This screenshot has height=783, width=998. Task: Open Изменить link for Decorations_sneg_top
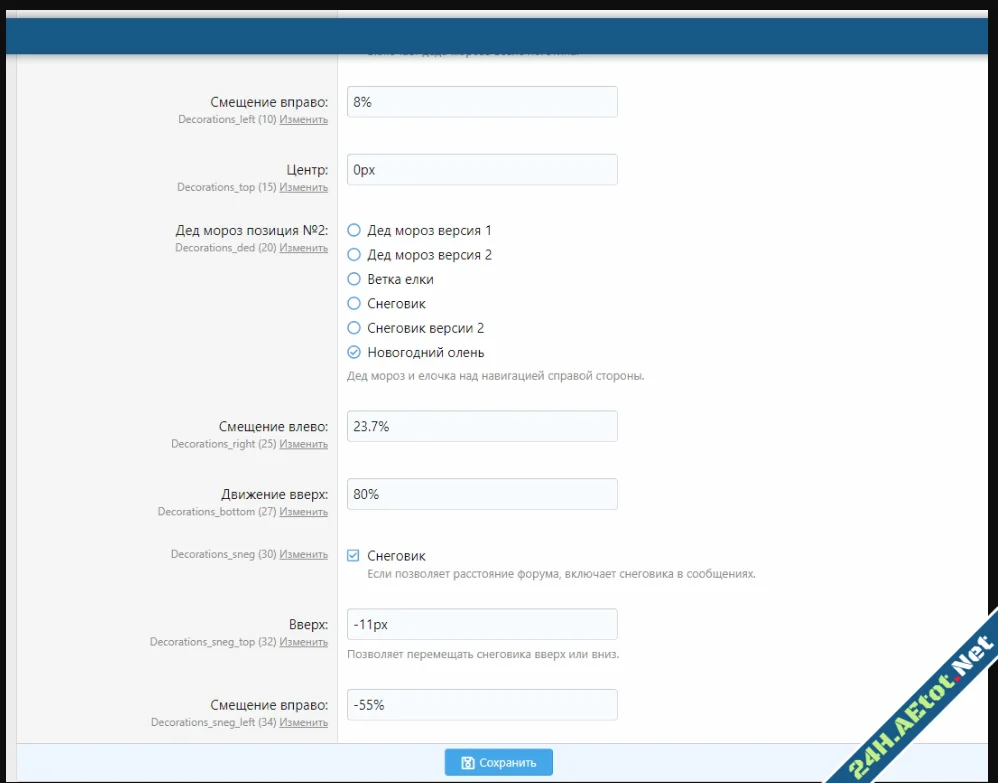click(x=303, y=642)
